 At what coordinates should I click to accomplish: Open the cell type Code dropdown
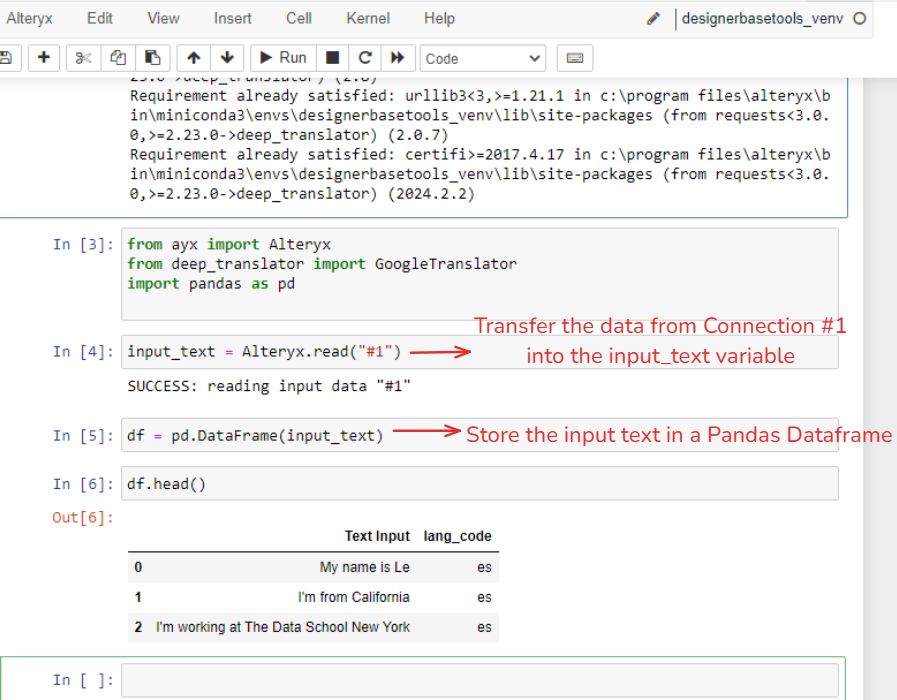[483, 58]
